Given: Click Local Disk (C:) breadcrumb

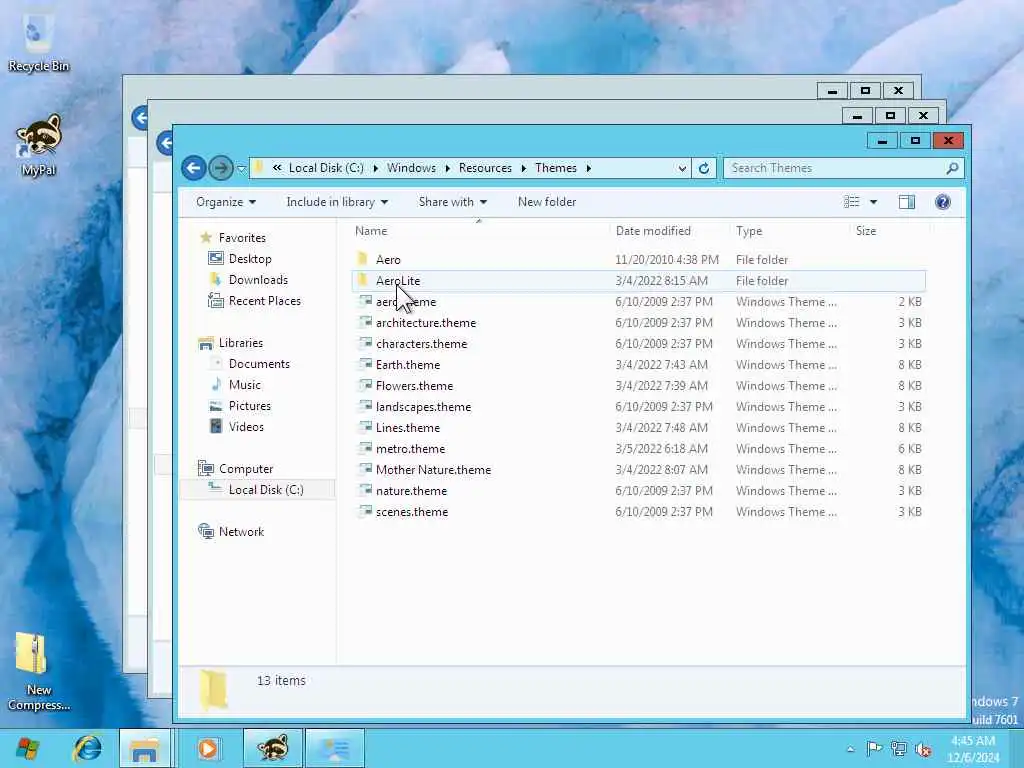Looking at the screenshot, I should [x=326, y=168].
